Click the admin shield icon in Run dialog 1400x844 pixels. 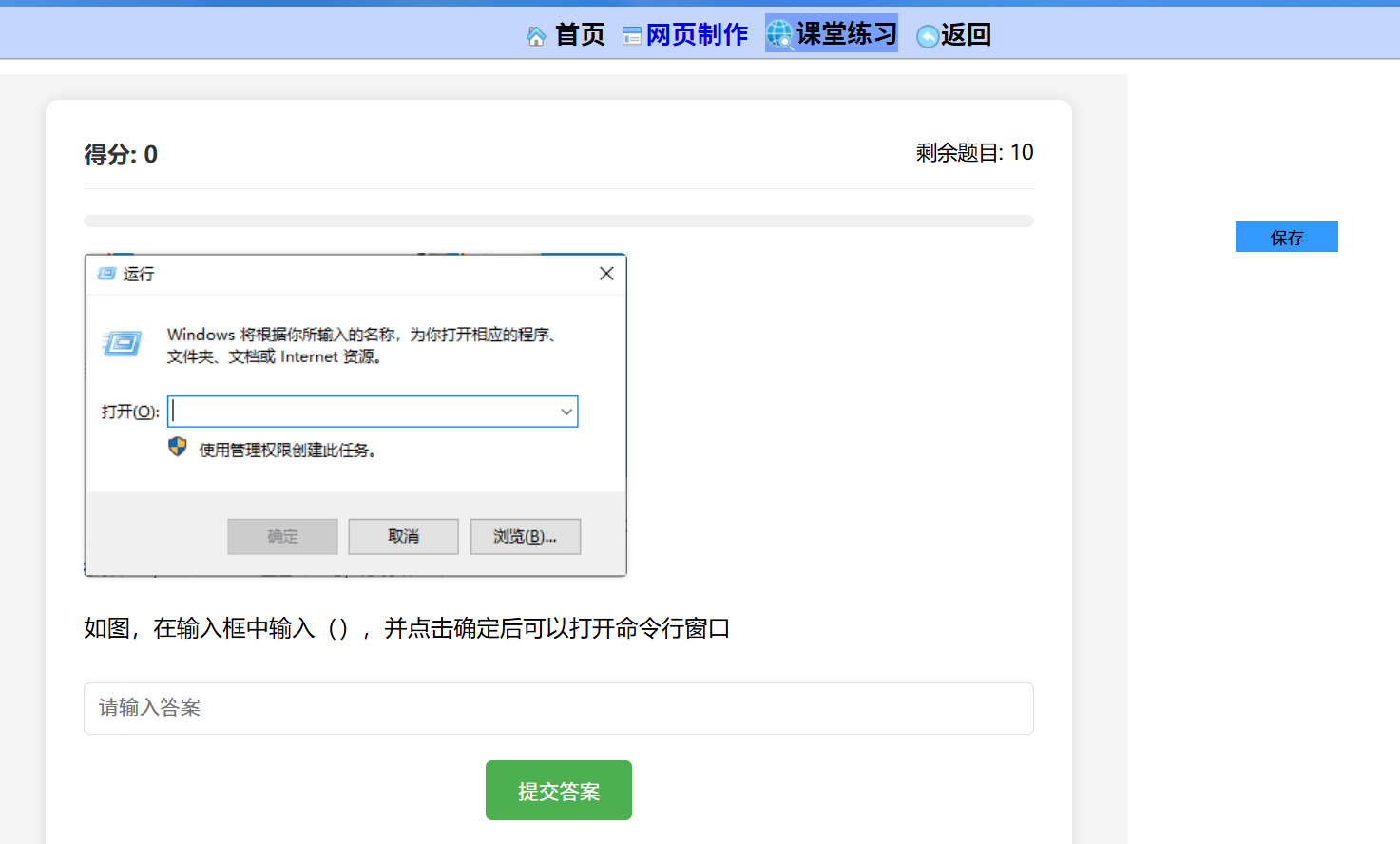pyautogui.click(x=178, y=447)
